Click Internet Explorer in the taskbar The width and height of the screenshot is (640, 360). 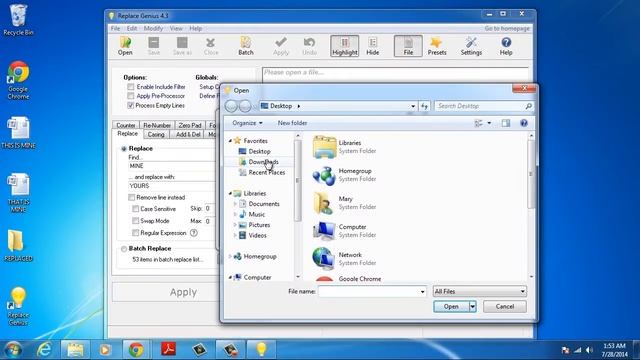click(x=44, y=350)
